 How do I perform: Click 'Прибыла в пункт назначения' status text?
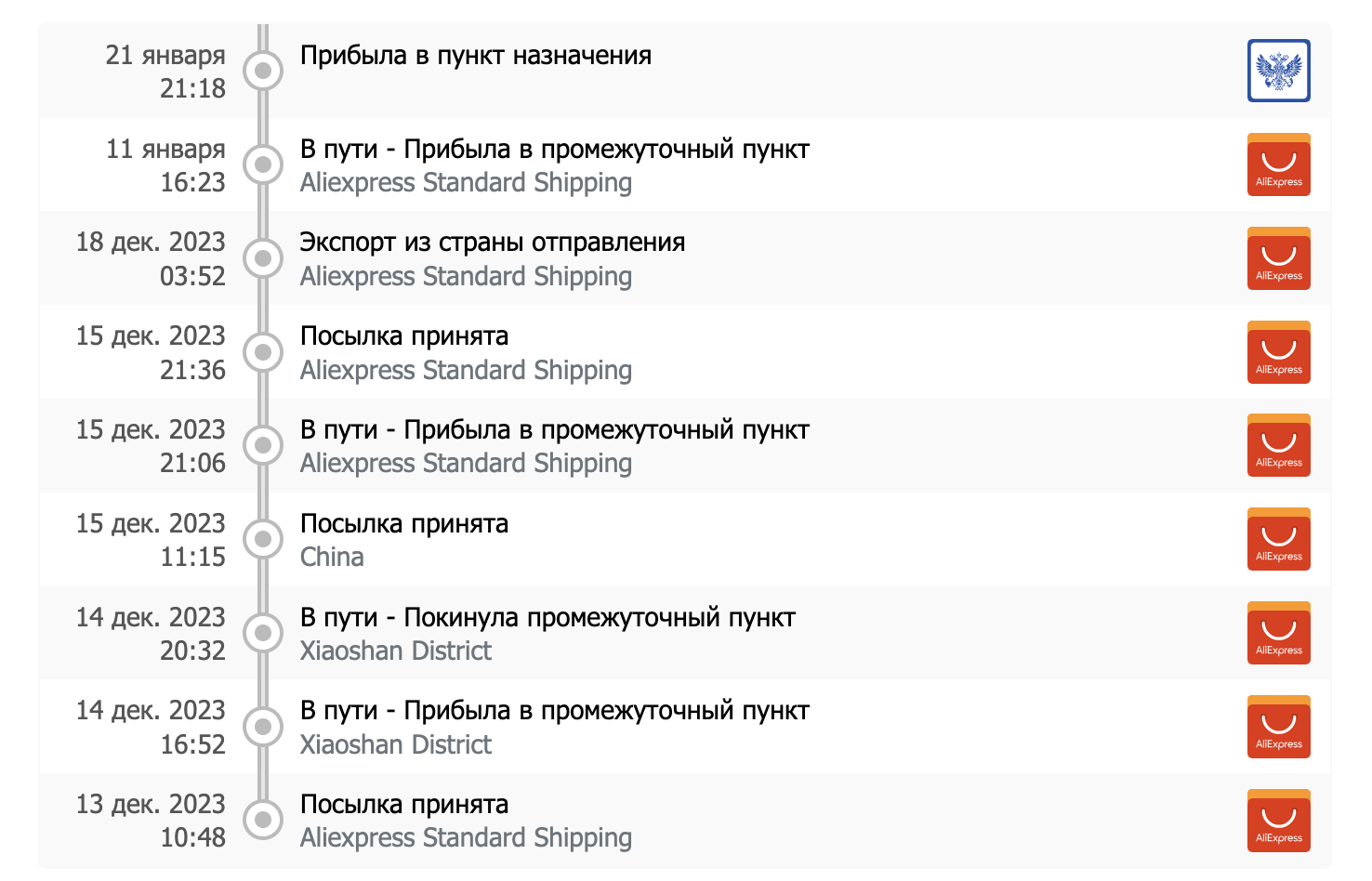(475, 56)
